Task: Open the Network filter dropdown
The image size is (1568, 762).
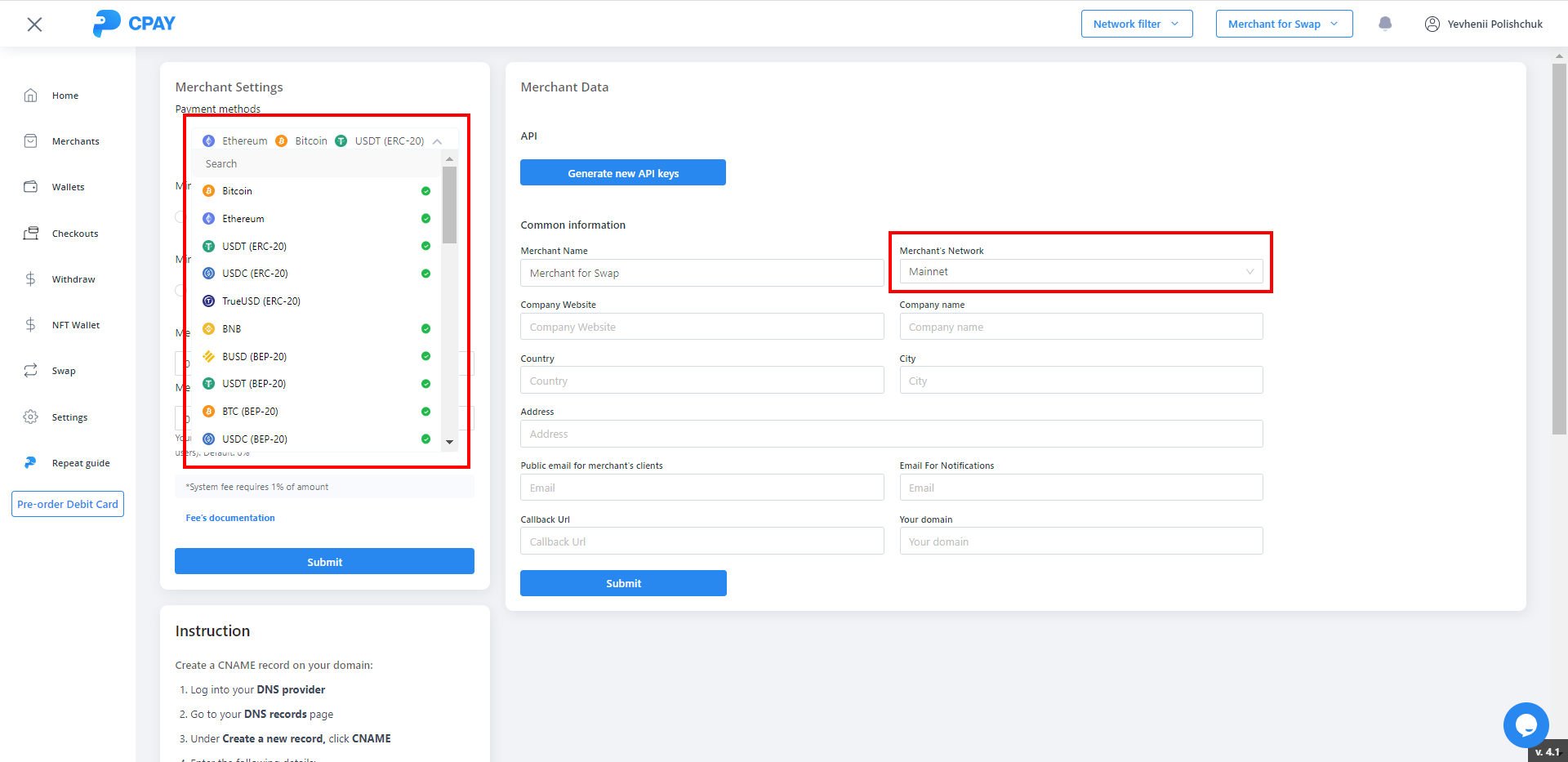Action: 1136,24
